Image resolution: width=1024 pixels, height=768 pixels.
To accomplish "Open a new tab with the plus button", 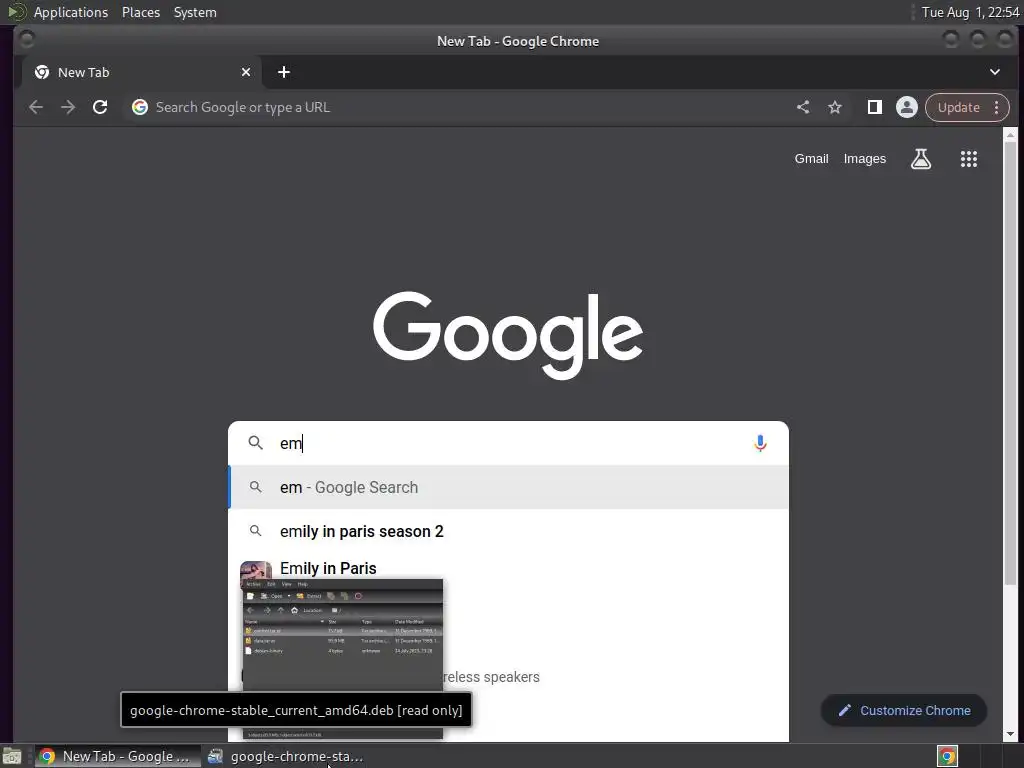I will coord(283,72).
